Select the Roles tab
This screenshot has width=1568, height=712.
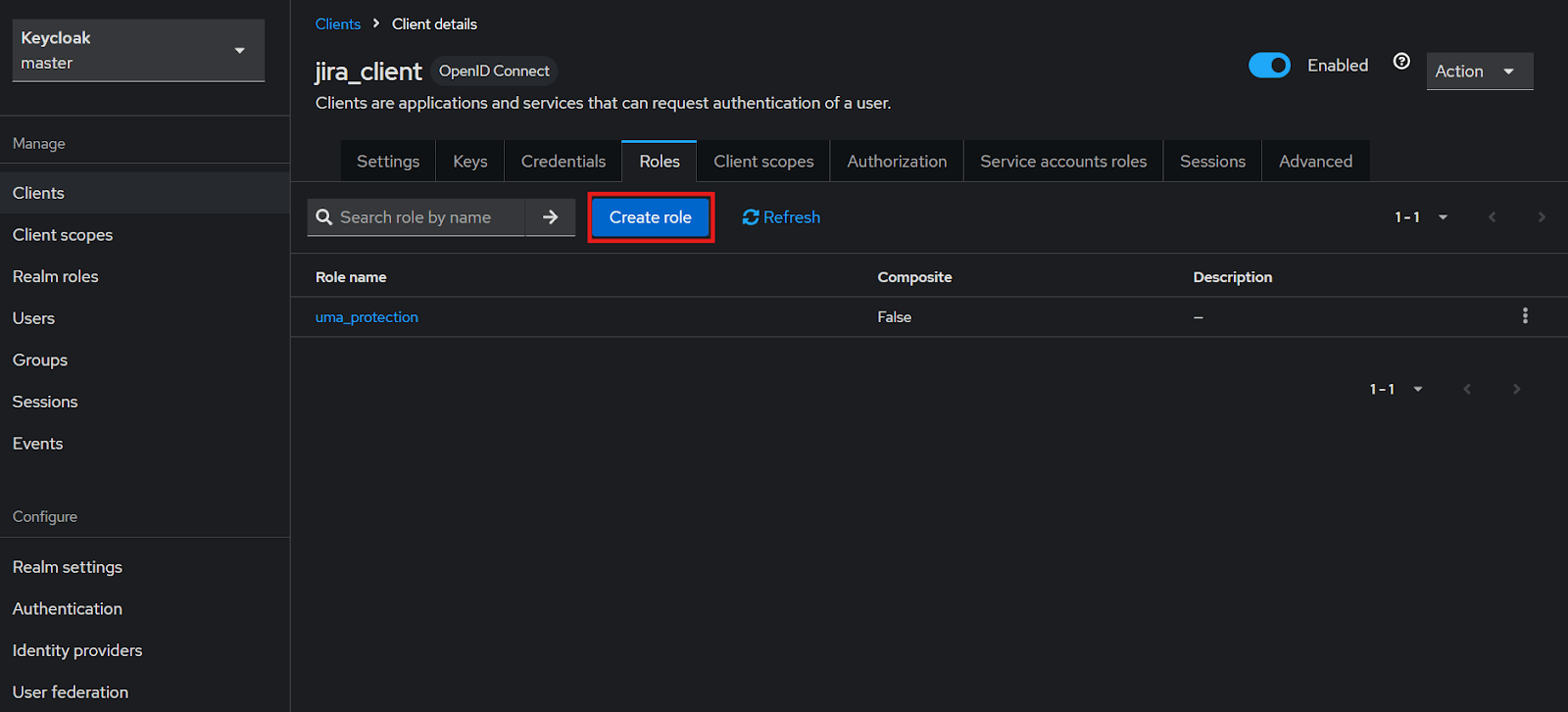tap(660, 162)
